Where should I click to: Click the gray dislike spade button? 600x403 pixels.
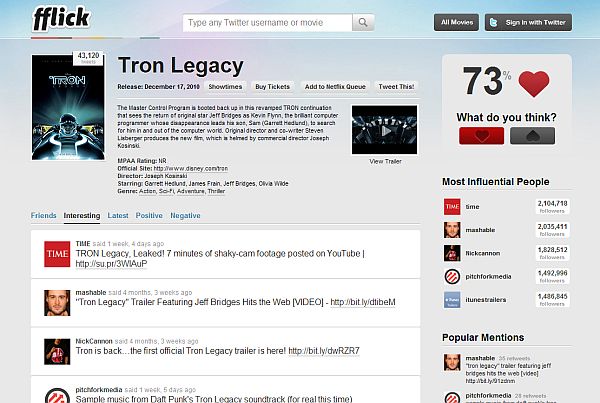tap(532, 136)
